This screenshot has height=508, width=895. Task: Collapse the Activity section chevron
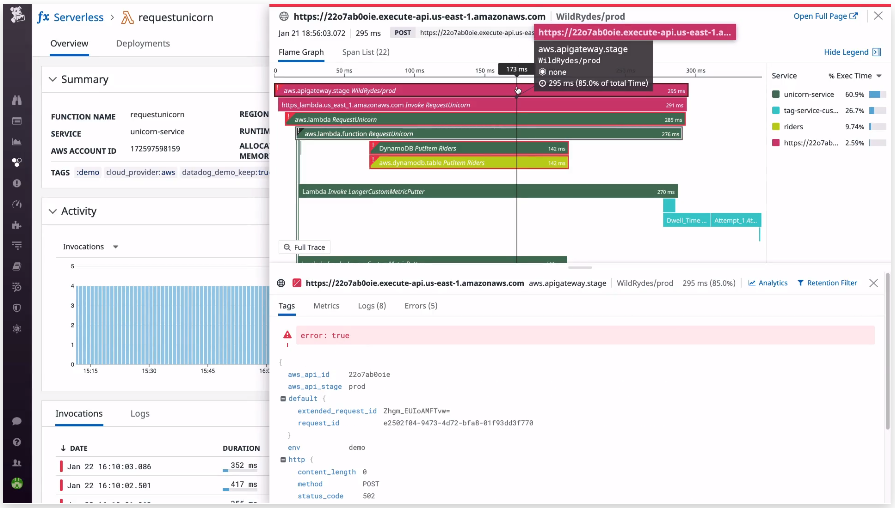(53, 211)
